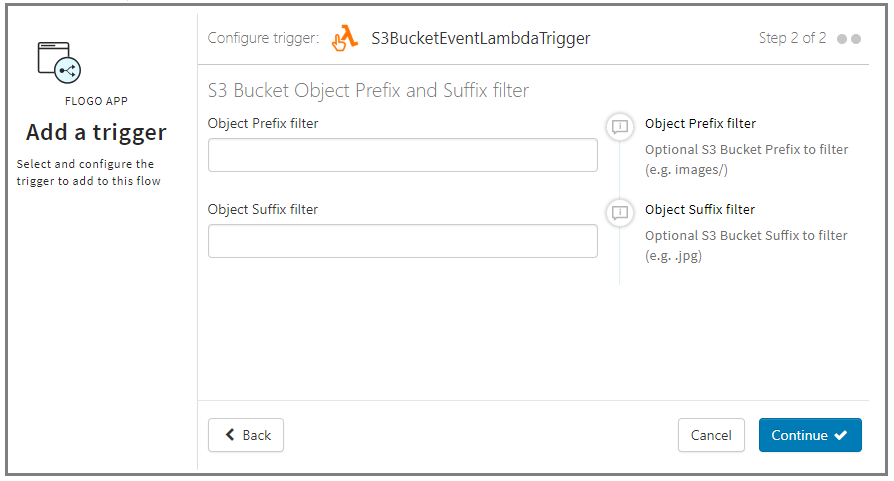This screenshot has height=481, width=894.
Task: Click the 'Add a trigger' heading
Action: coord(96,133)
